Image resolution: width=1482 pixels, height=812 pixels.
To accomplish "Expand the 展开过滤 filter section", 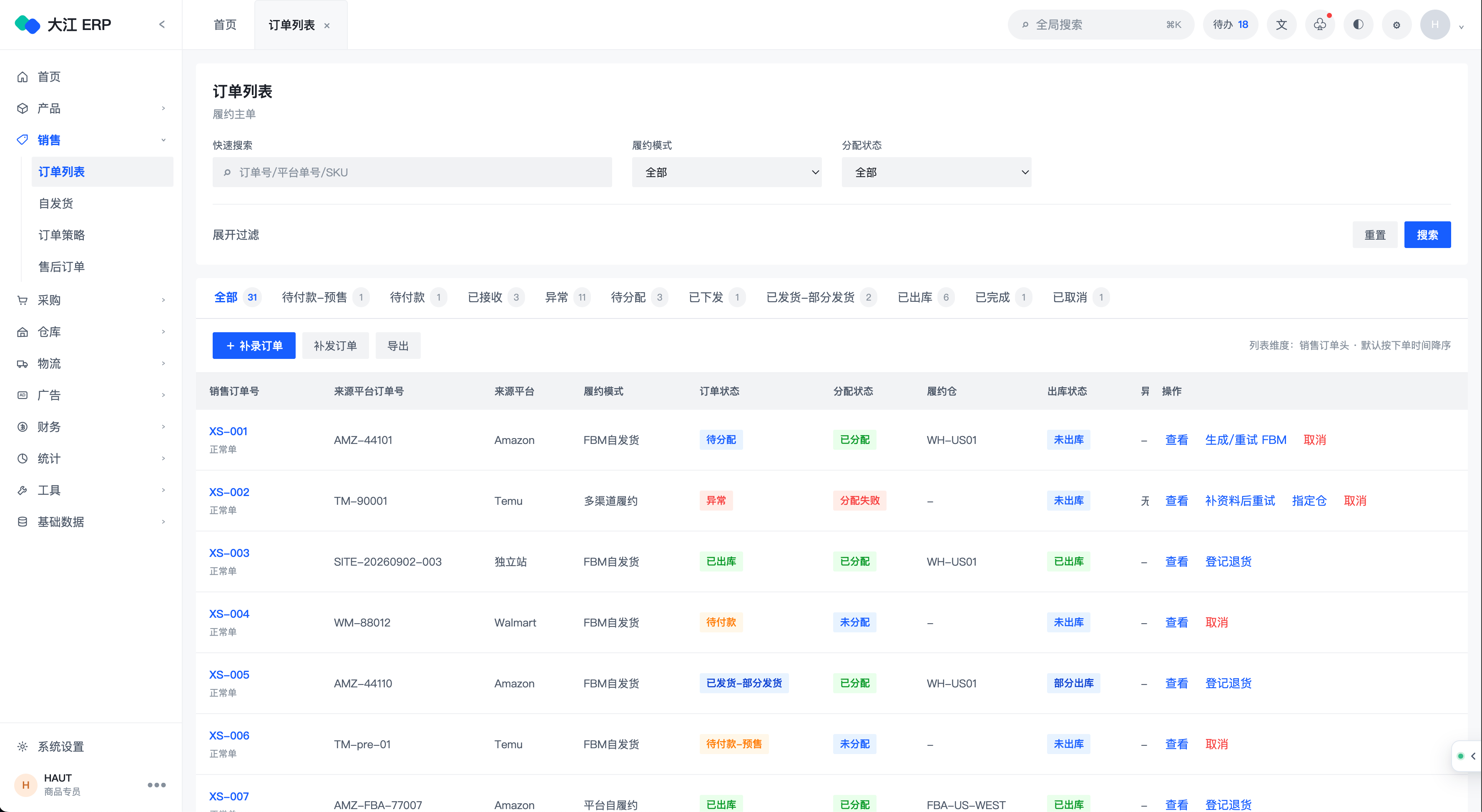I will click(236, 235).
